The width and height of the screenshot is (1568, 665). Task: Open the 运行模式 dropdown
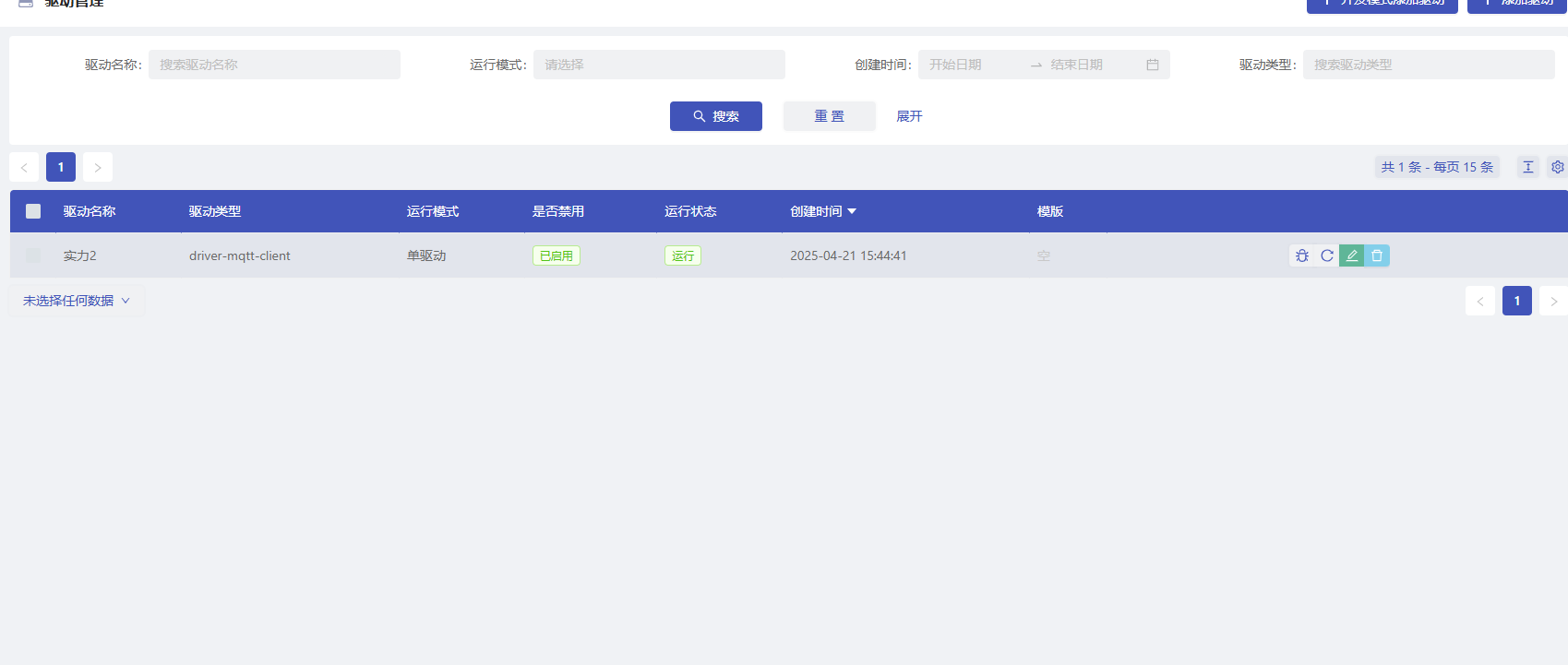pos(659,65)
